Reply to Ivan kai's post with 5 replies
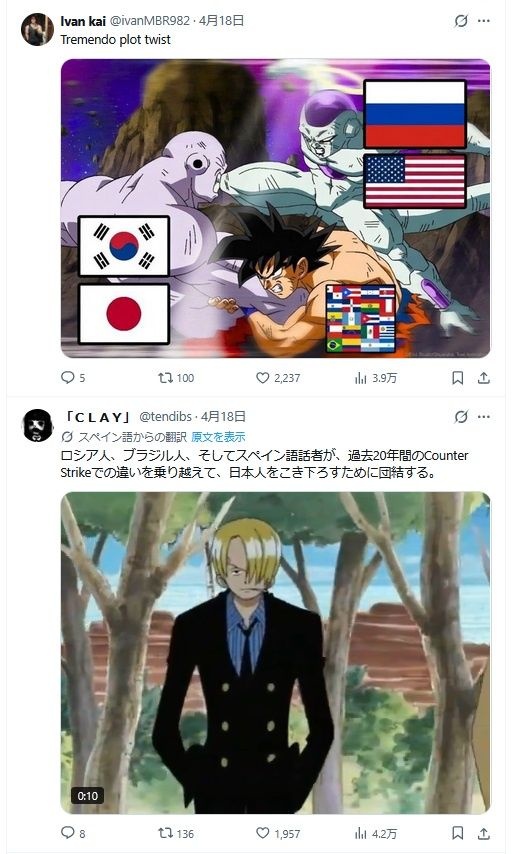The width and height of the screenshot is (528, 854). pos(73,377)
